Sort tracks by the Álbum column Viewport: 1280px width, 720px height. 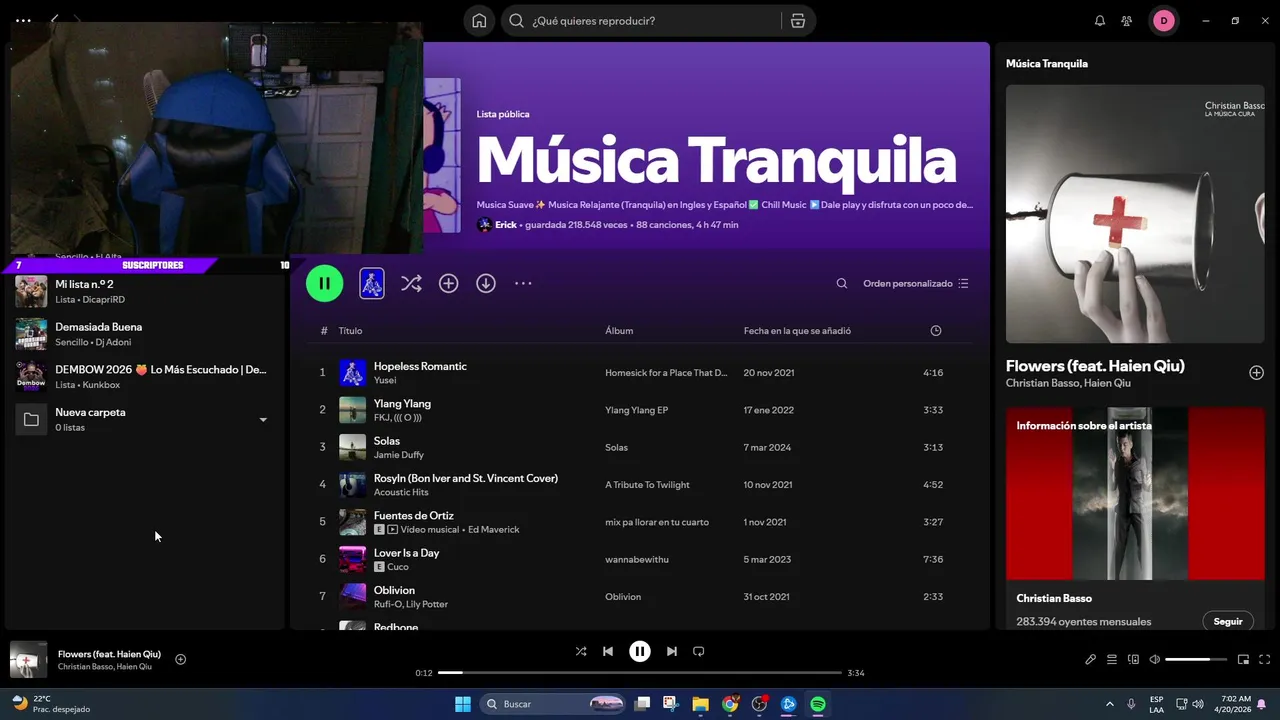coord(619,331)
